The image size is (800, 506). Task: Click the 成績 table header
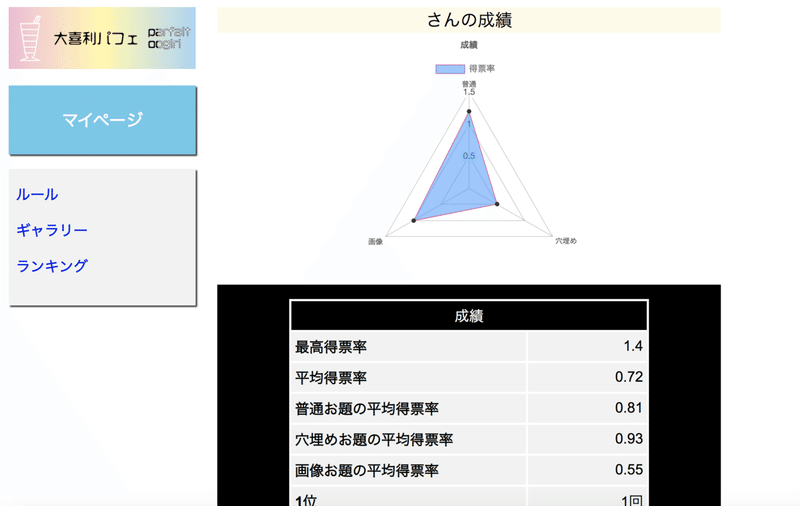(469, 316)
